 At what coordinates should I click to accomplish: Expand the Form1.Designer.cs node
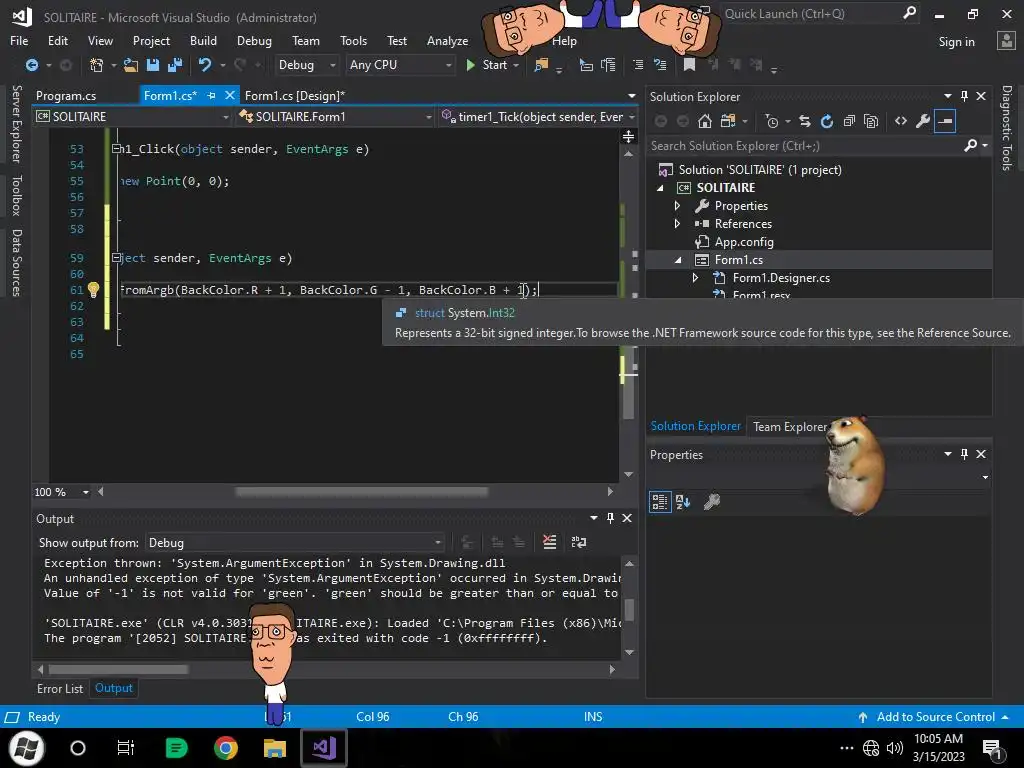pyautogui.click(x=696, y=278)
